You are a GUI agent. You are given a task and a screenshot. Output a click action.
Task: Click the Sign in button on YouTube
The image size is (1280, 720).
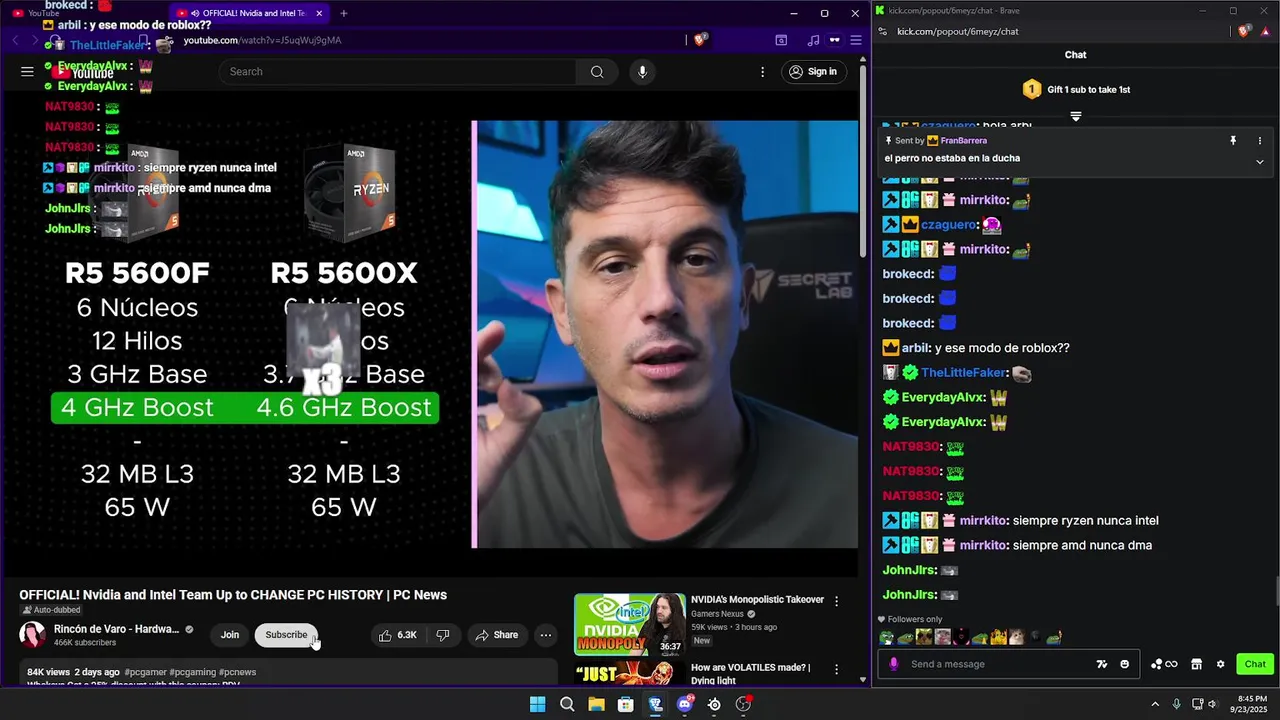pos(813,71)
